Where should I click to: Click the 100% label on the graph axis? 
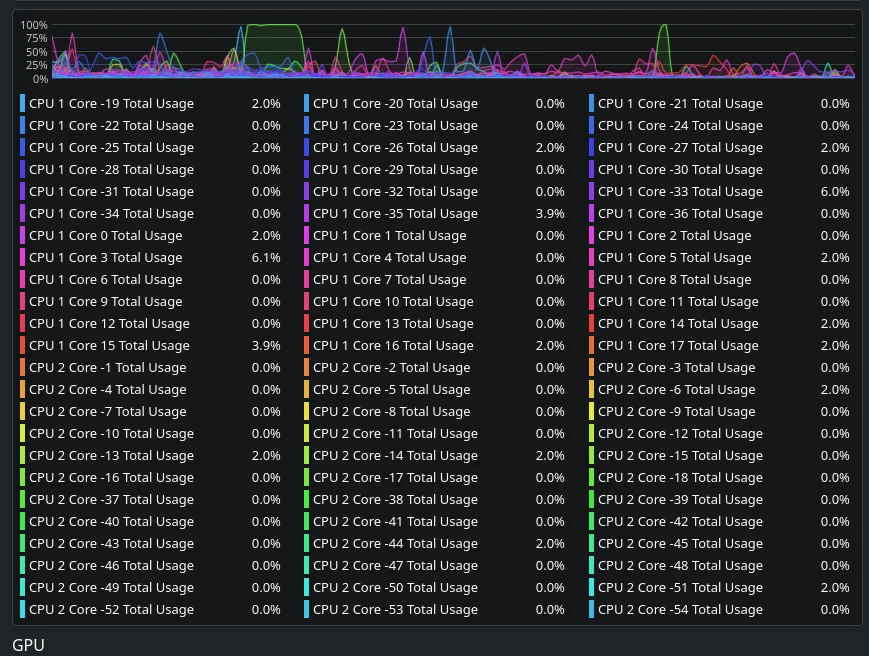click(34, 25)
